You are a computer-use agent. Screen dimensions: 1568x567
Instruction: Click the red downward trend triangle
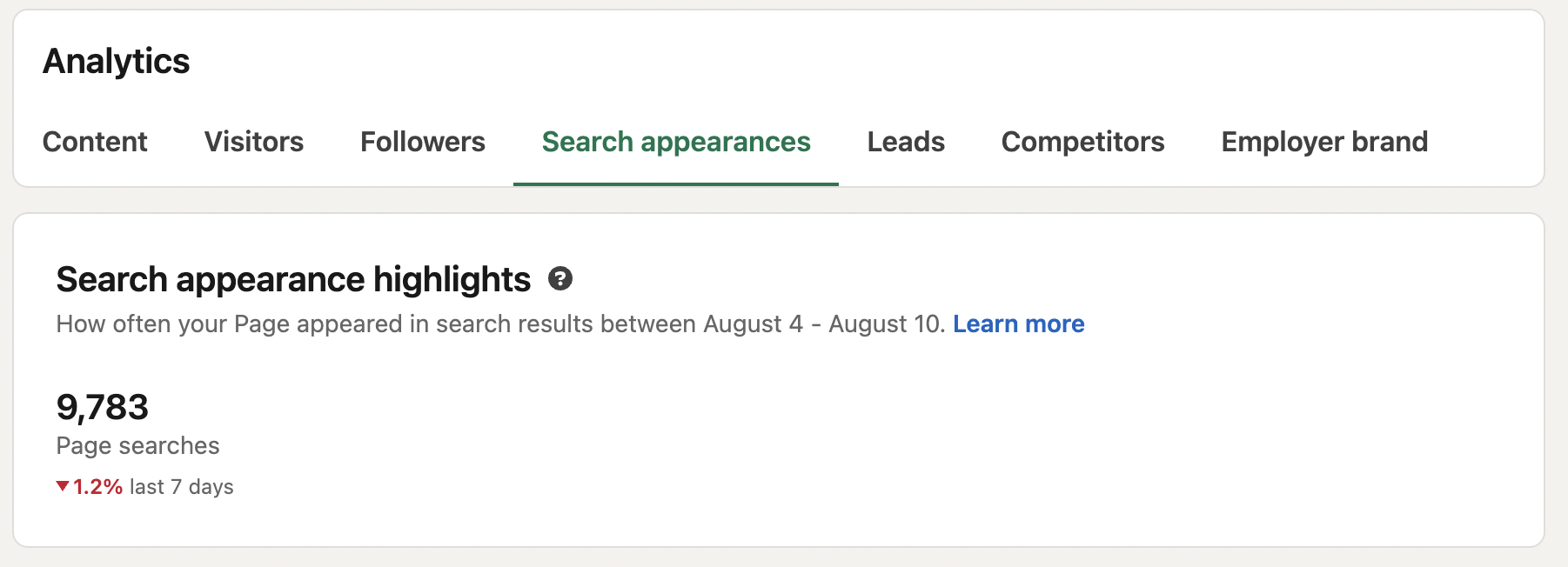pyautogui.click(x=63, y=486)
